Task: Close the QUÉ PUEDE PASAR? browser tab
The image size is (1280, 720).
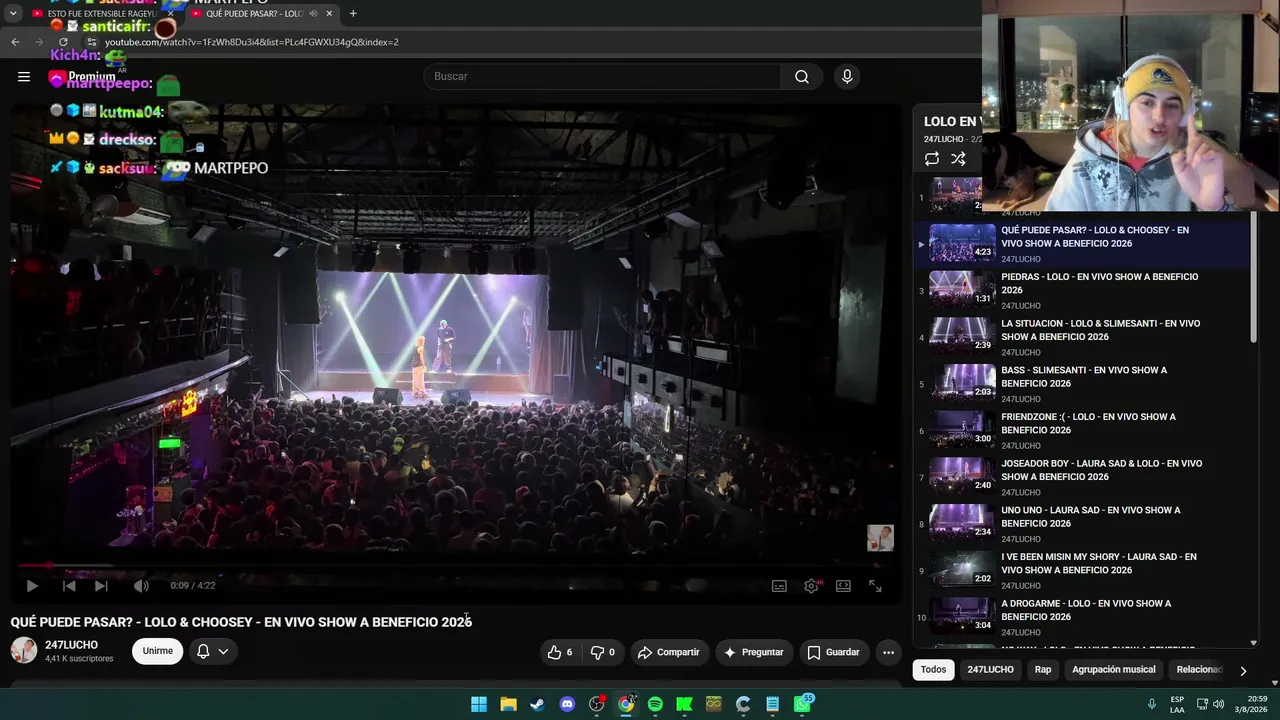Action: (329, 13)
